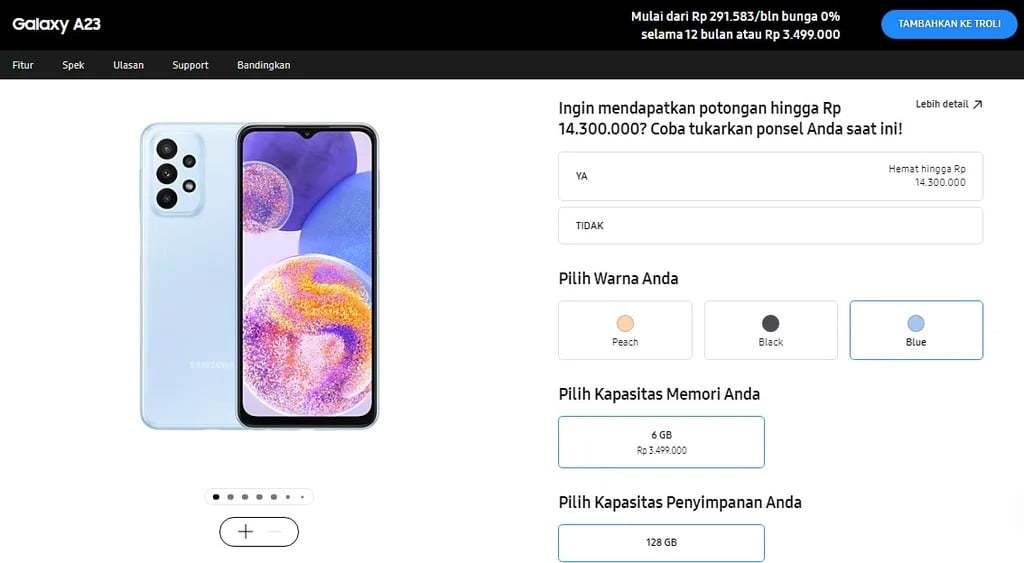Choose YA trade-in option
The width and height of the screenshot is (1024, 563).
(x=771, y=176)
